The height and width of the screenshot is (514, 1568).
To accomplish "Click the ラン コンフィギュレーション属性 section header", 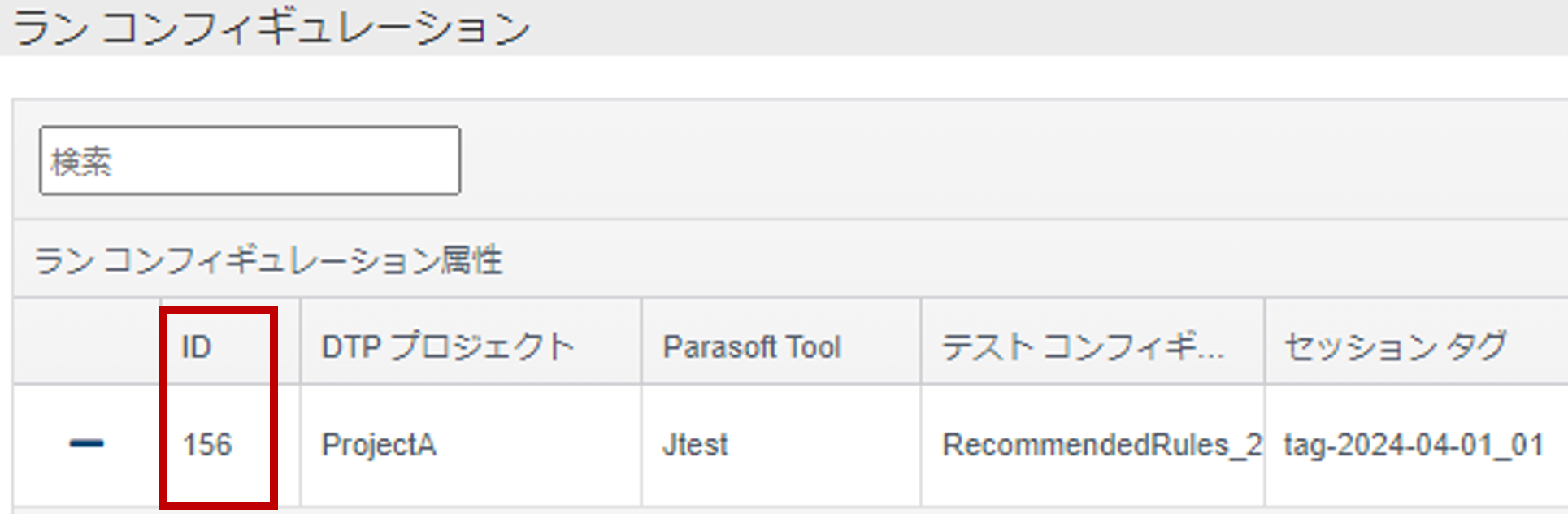I will pos(269,261).
